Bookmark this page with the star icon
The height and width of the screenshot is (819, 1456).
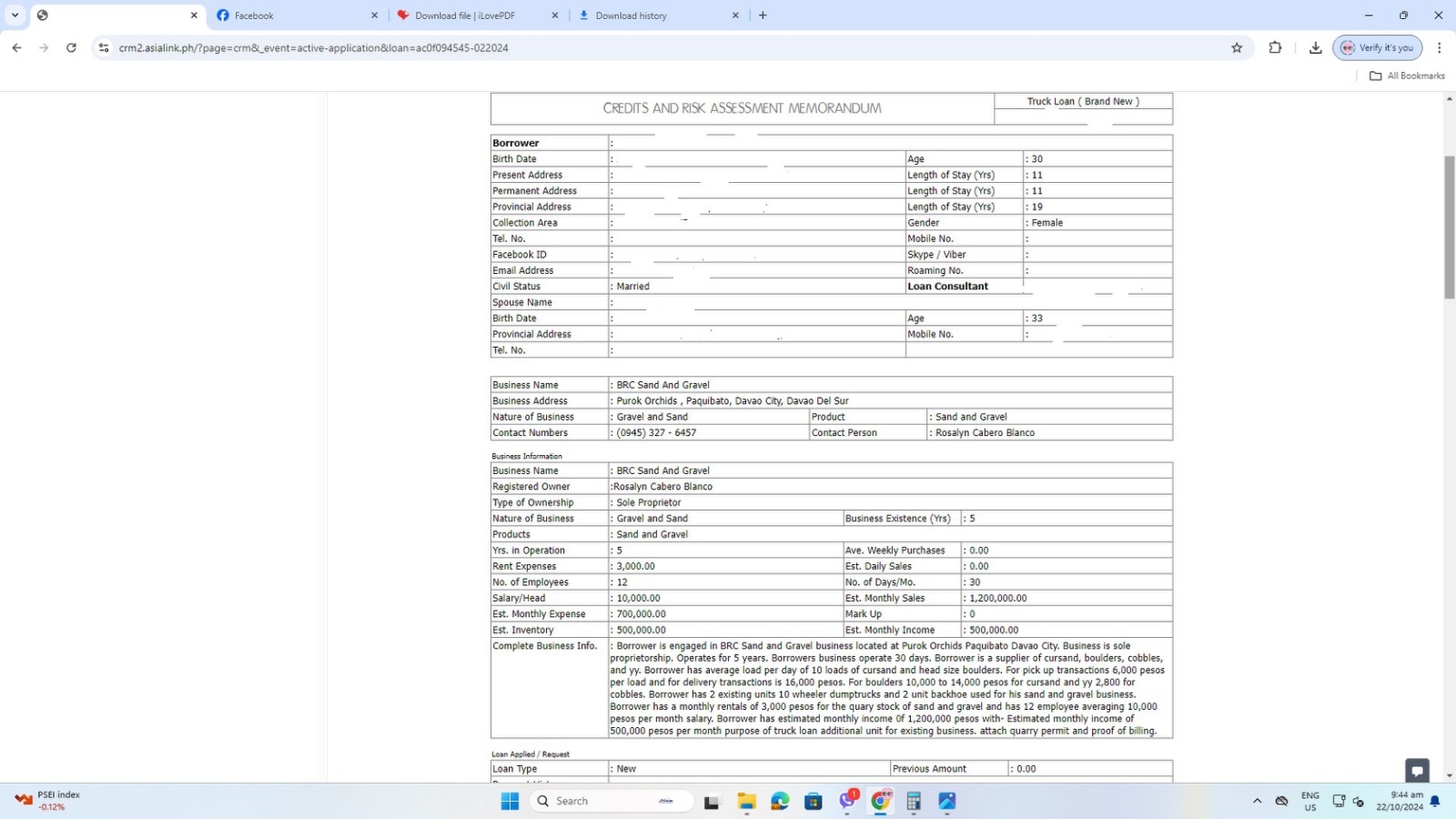point(1237,47)
